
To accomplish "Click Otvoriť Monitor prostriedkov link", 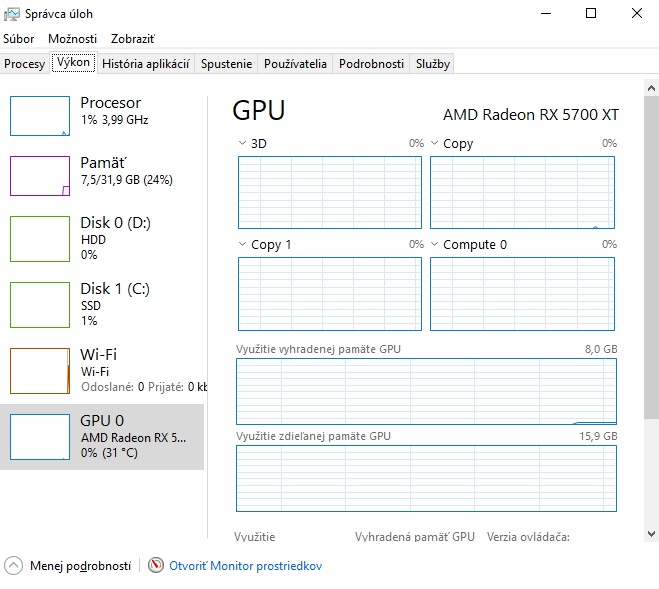I will [245, 565].
